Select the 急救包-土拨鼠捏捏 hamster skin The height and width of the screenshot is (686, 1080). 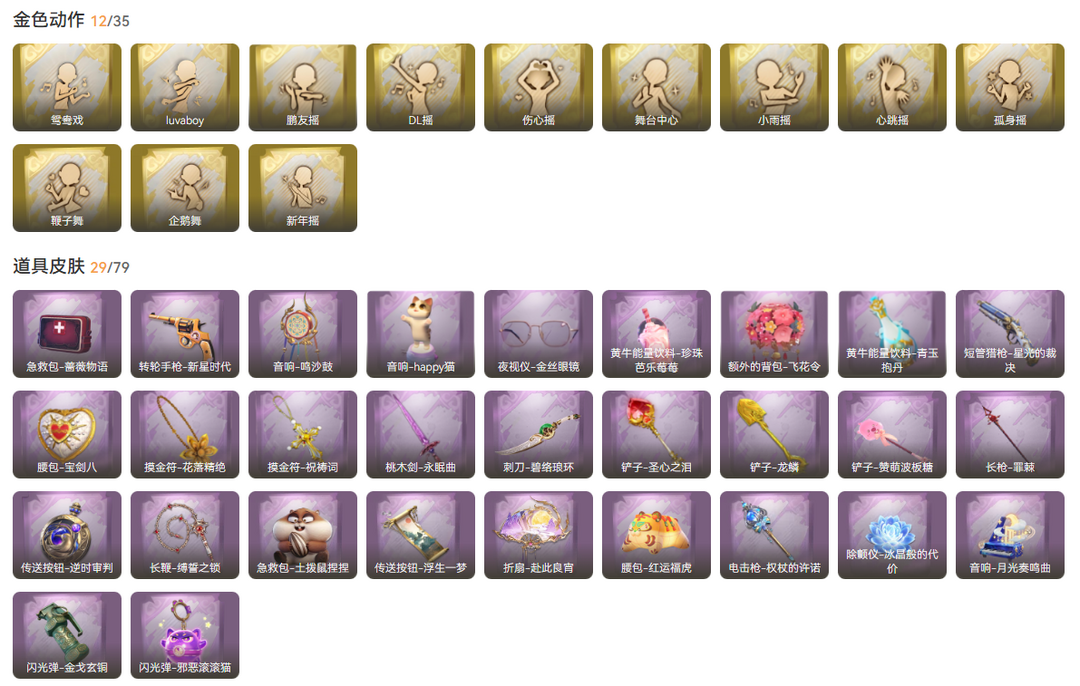302,535
